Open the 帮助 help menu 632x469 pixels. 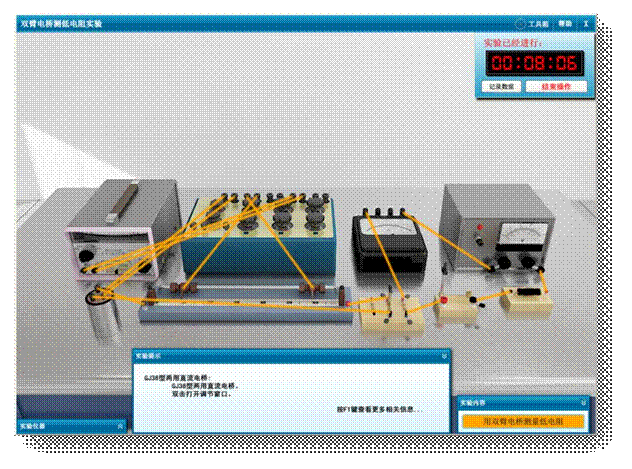pos(565,23)
